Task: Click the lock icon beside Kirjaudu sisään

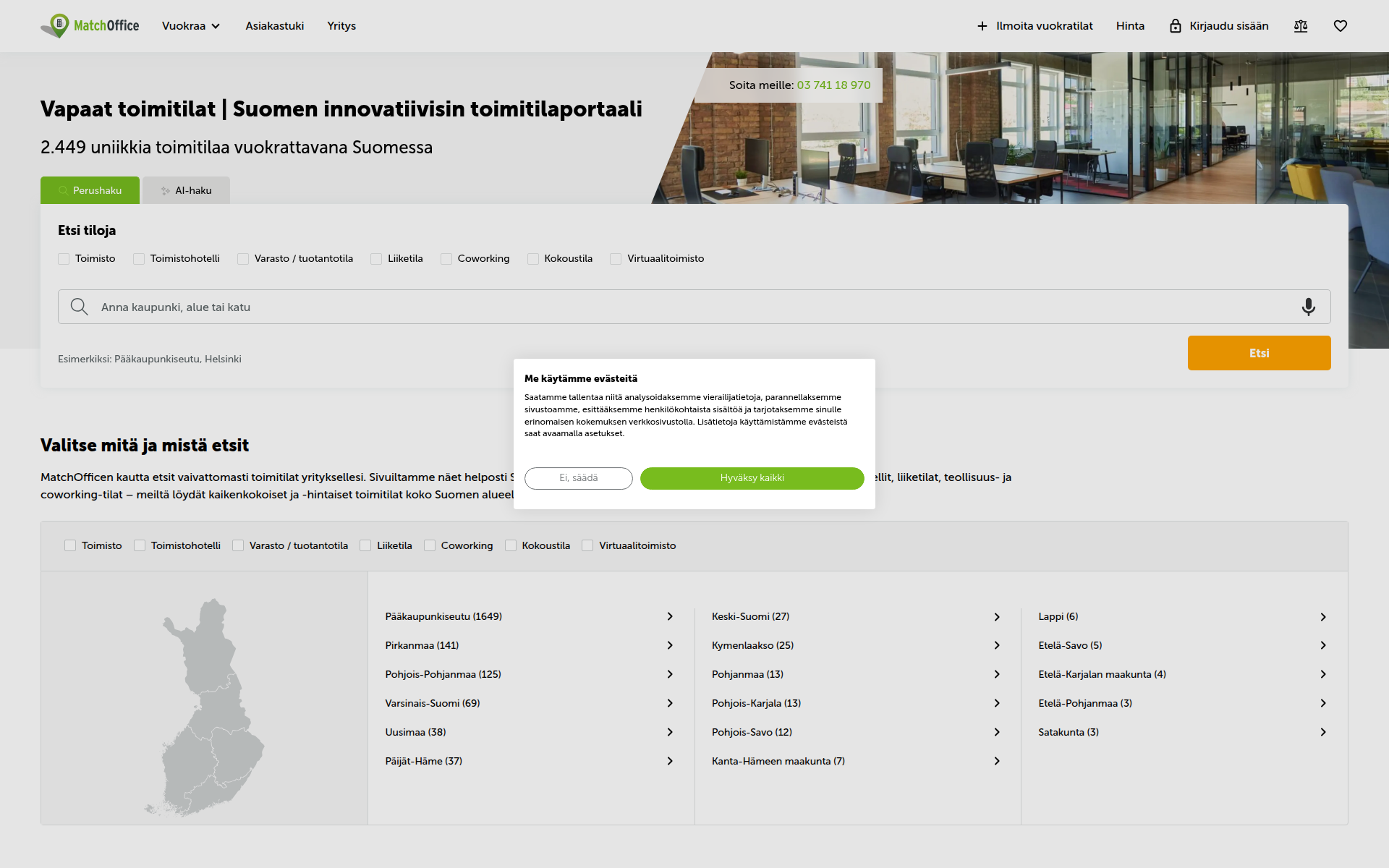Action: tap(1176, 26)
